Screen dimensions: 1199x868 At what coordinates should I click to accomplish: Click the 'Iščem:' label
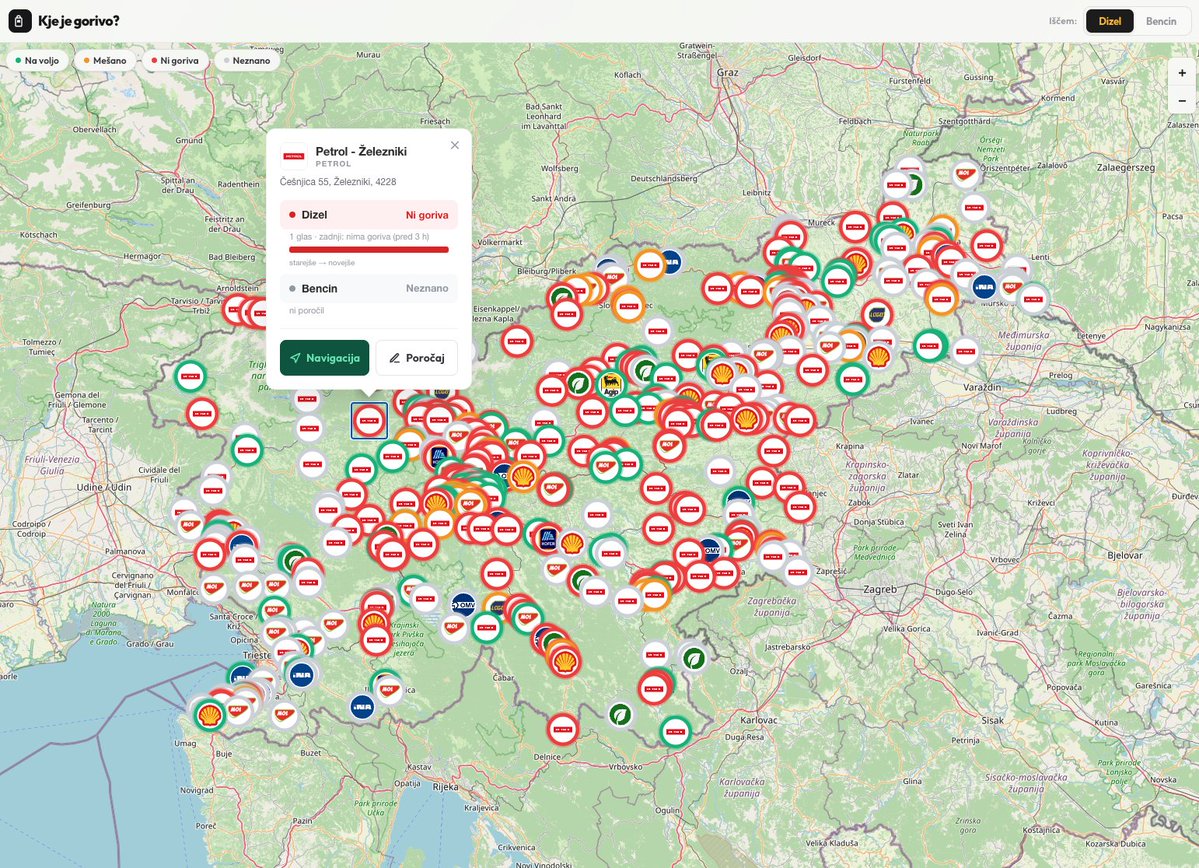tap(1063, 21)
